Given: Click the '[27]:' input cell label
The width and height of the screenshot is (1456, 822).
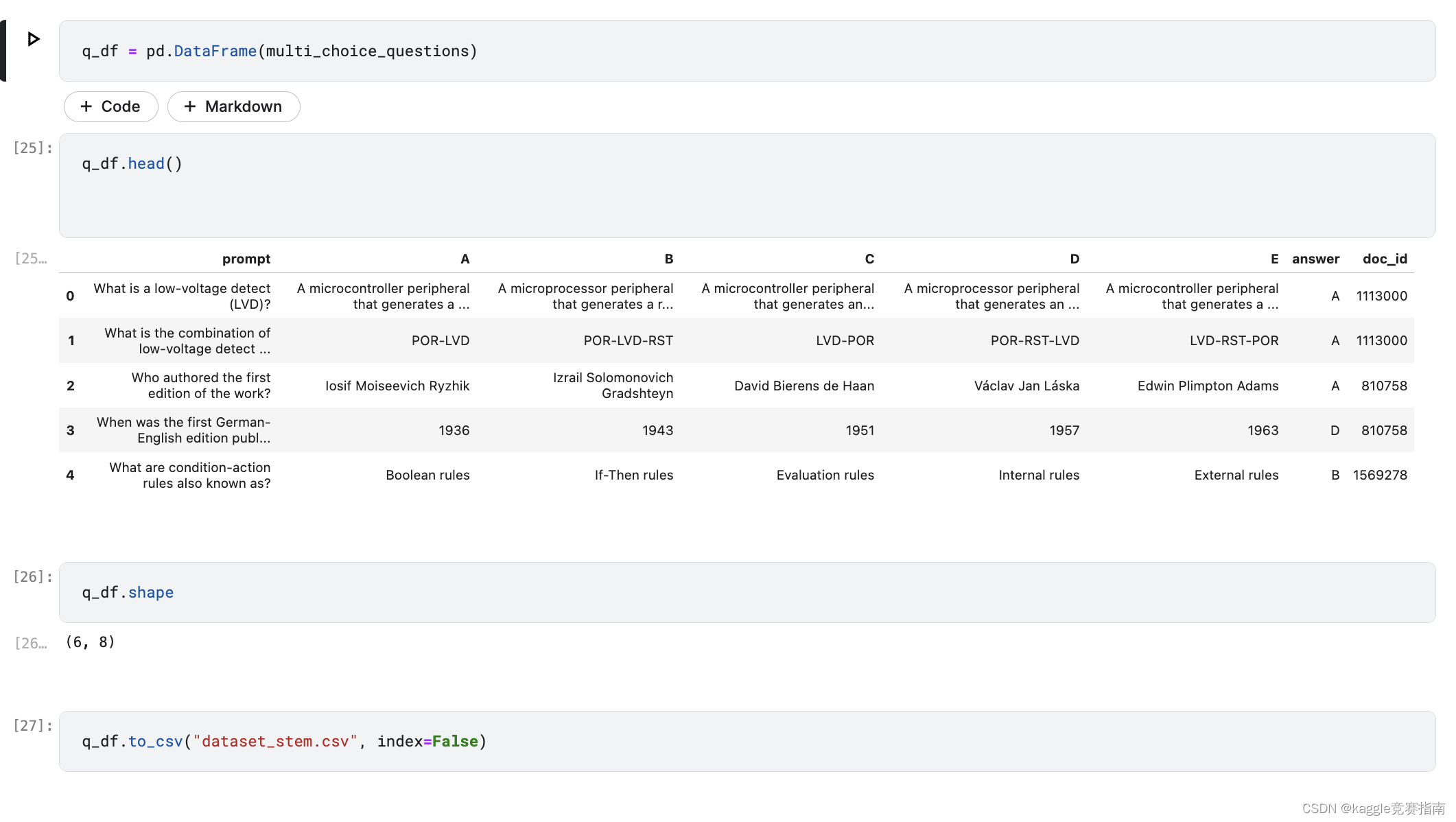Looking at the screenshot, I should pos(32,725).
